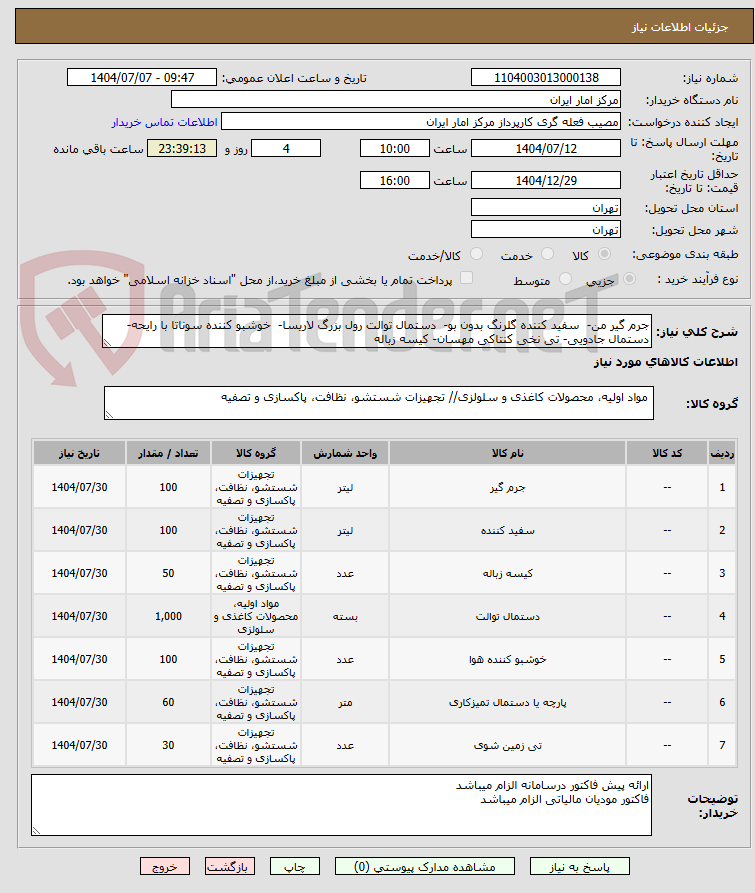This screenshot has width=755, height=893.
Task: Click the دستمال توالت item name
Action: 507,616
